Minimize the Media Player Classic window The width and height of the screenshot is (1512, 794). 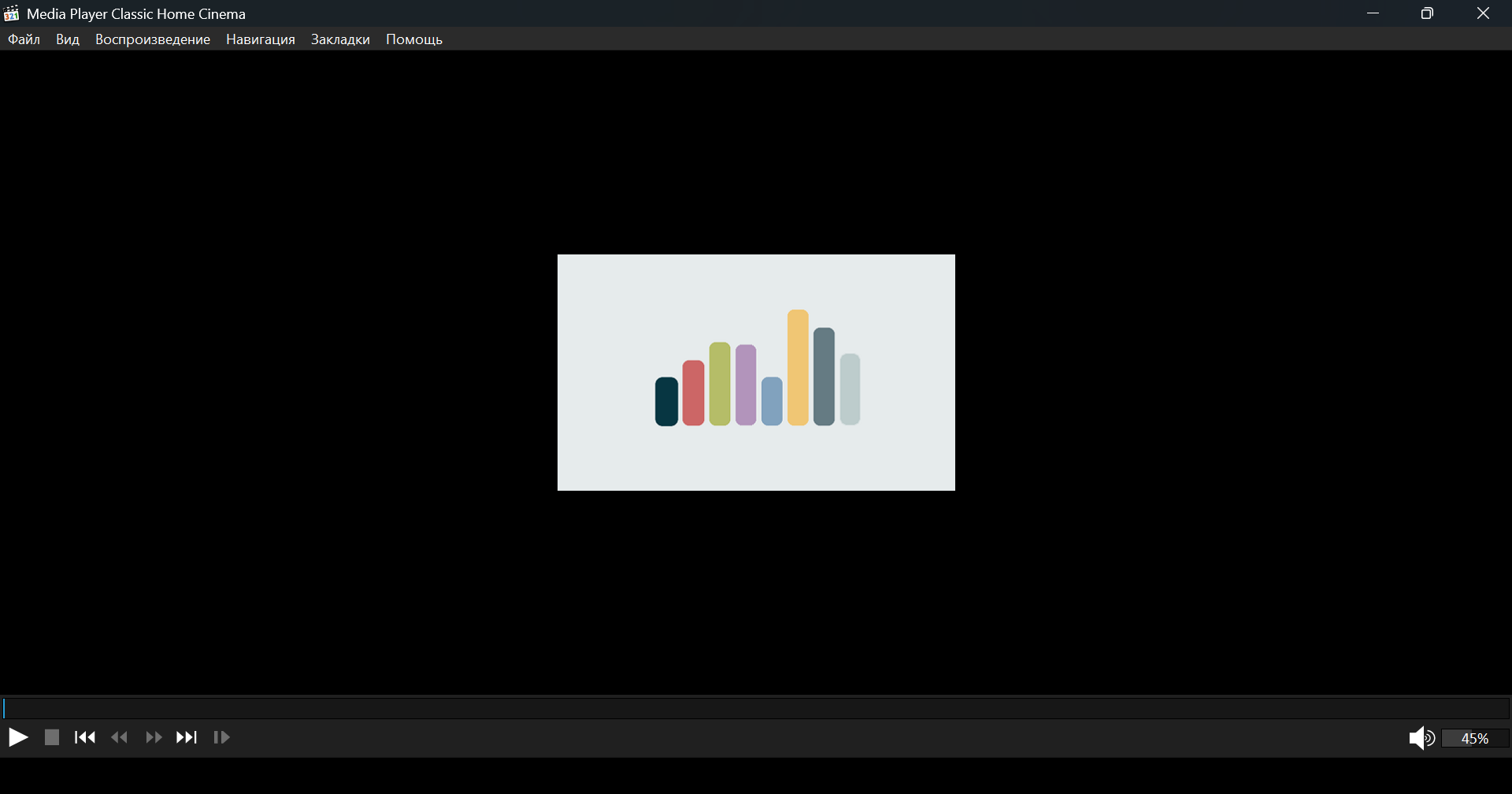1373,13
